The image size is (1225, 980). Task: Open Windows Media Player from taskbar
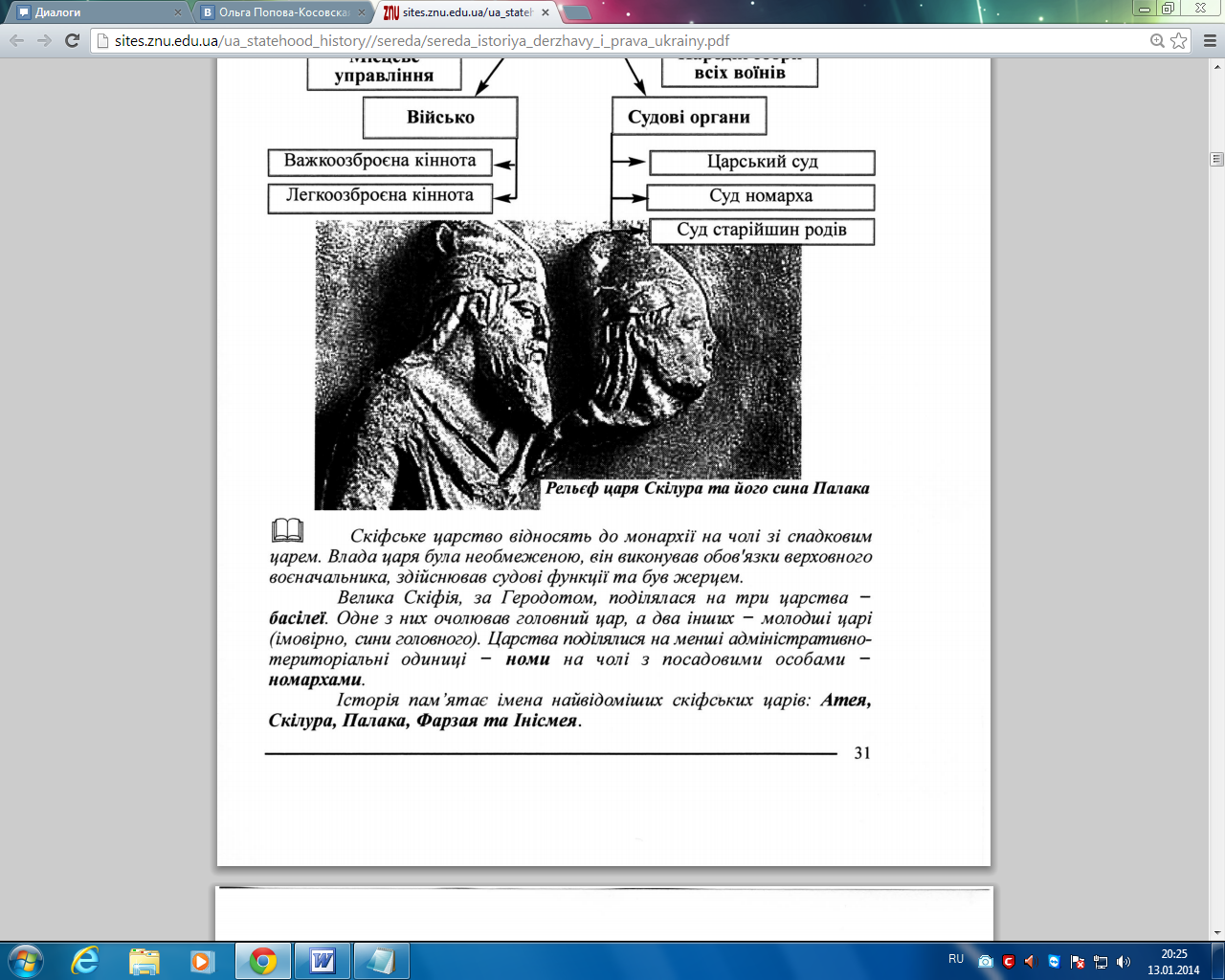[x=202, y=960]
